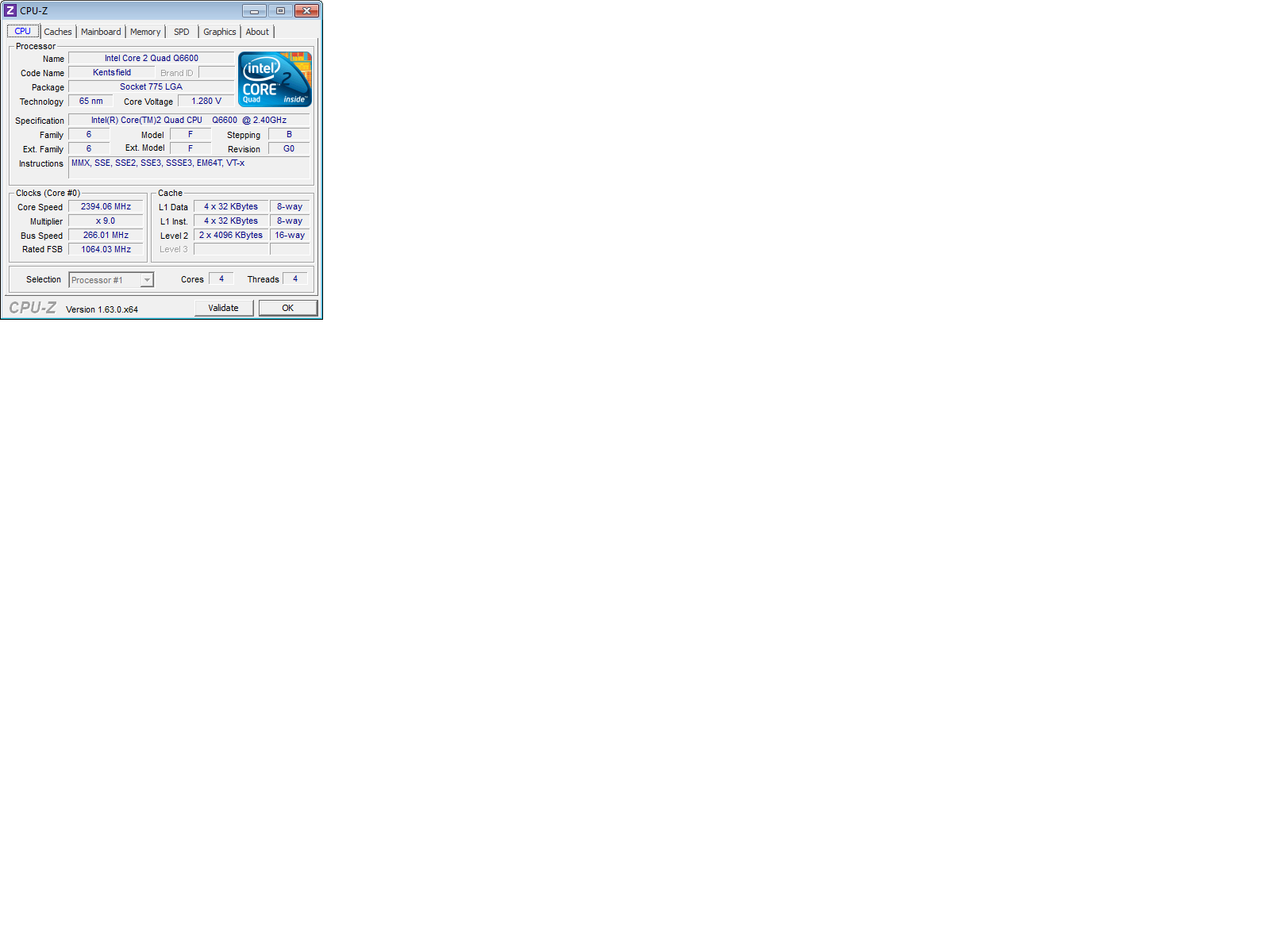Open the Mainboard tab
Screen dimensions: 1270x952
tap(101, 32)
